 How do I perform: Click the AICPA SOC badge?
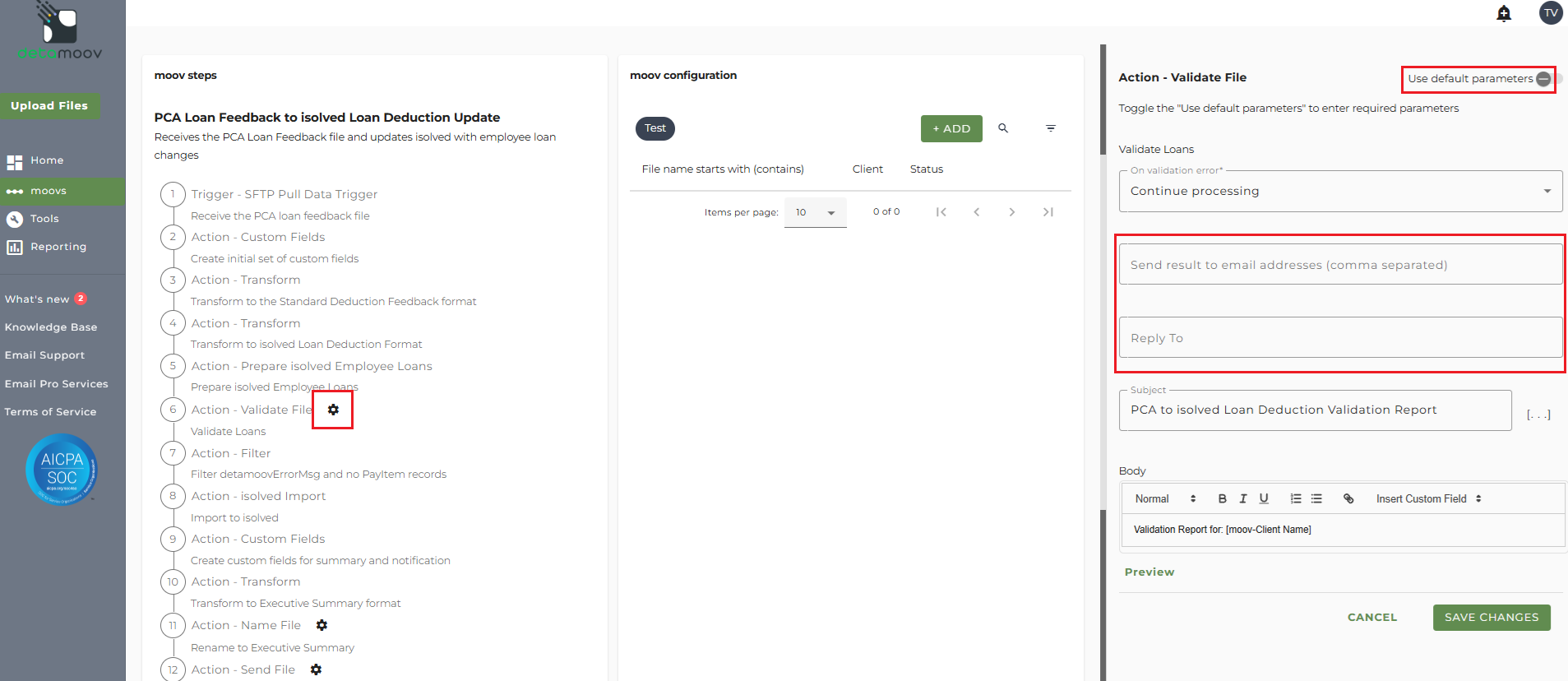click(62, 470)
